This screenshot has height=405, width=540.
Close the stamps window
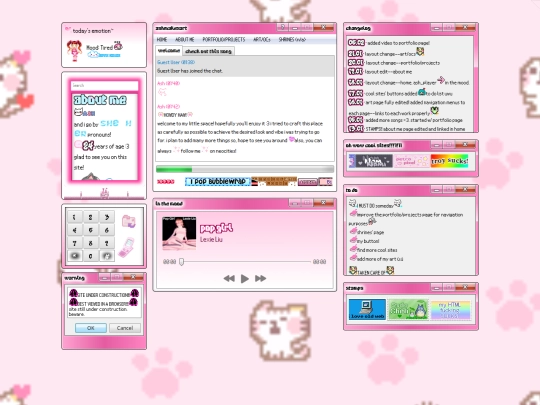(x=465, y=287)
